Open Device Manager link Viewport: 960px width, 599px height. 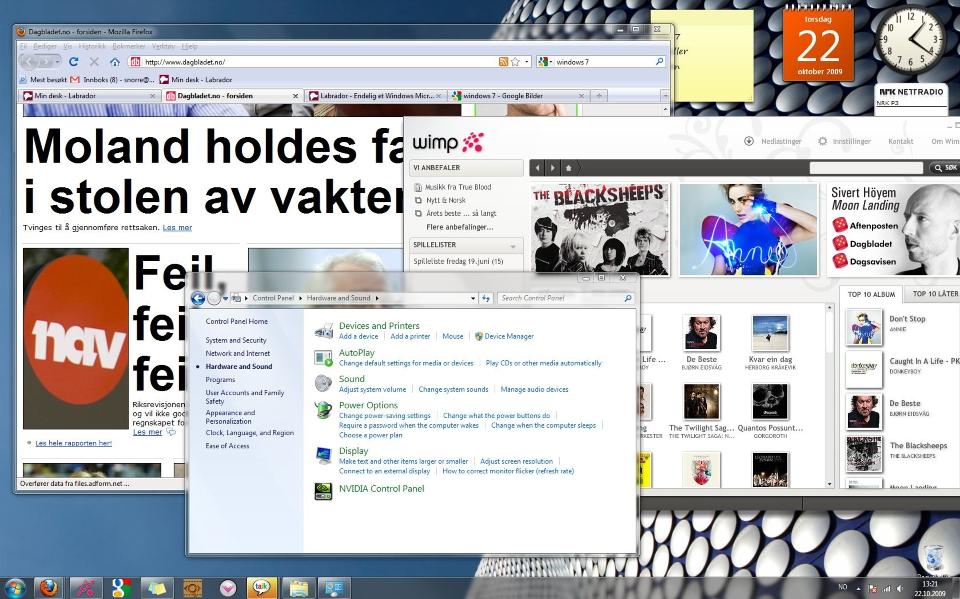pos(508,336)
